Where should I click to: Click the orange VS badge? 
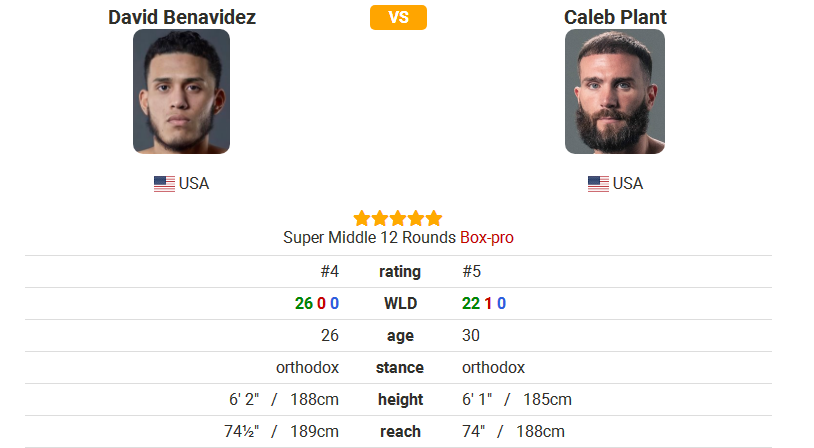click(398, 17)
